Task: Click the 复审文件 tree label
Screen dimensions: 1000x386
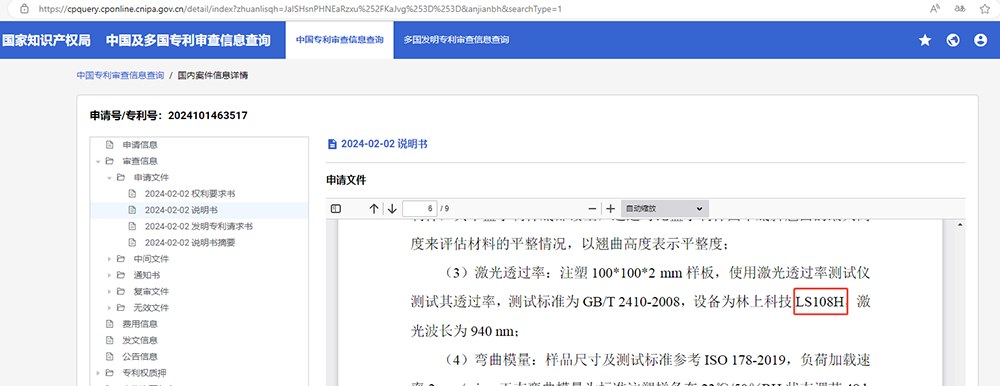Action: (151, 292)
